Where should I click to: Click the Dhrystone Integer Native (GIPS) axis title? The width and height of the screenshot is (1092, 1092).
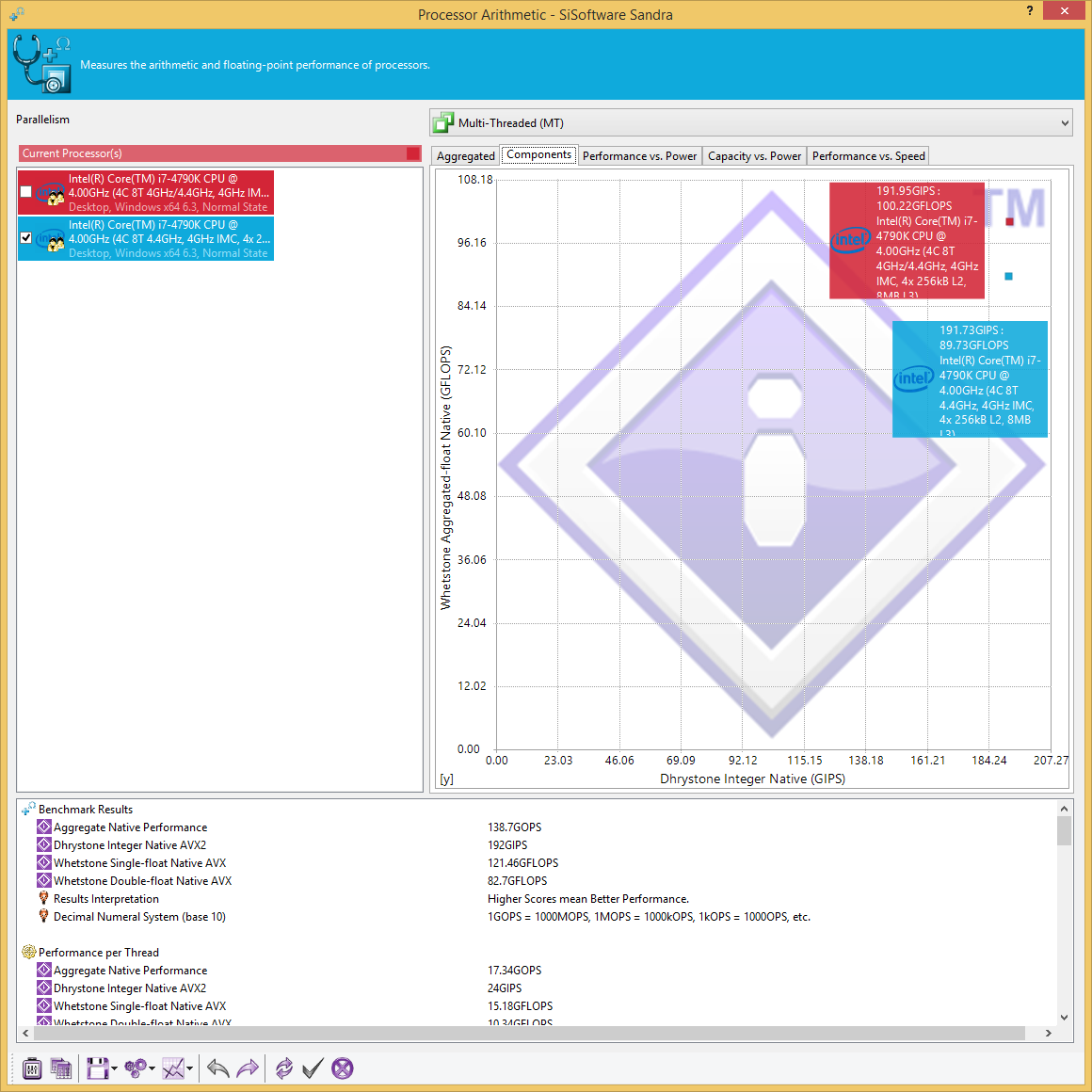[x=752, y=778]
